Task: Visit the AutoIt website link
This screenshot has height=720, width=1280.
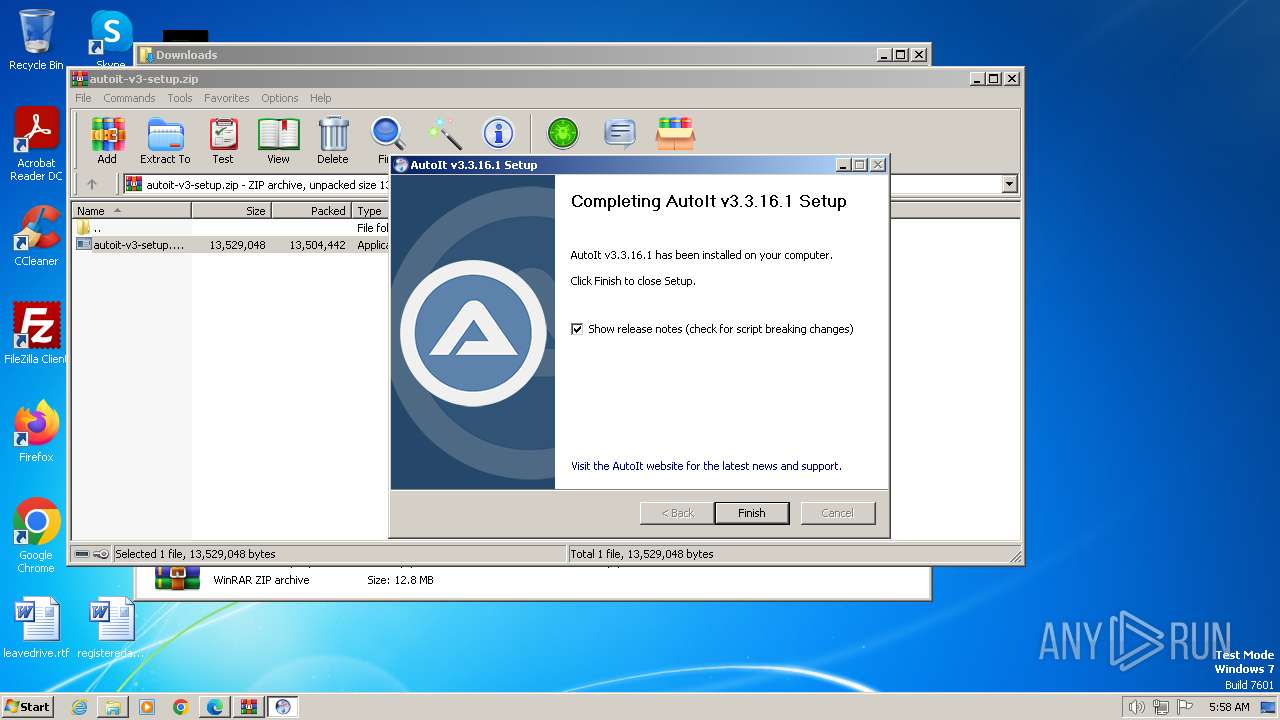Action: pyautogui.click(x=706, y=466)
